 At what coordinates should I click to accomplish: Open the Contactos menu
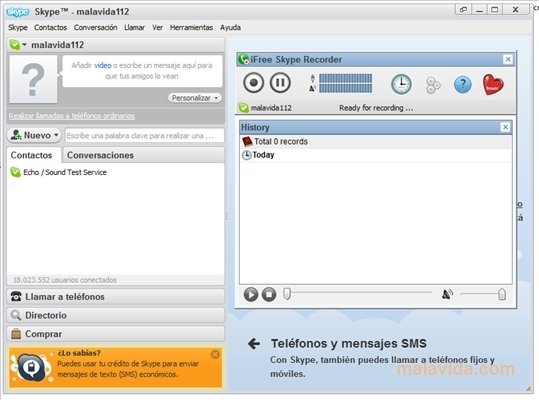(50, 27)
